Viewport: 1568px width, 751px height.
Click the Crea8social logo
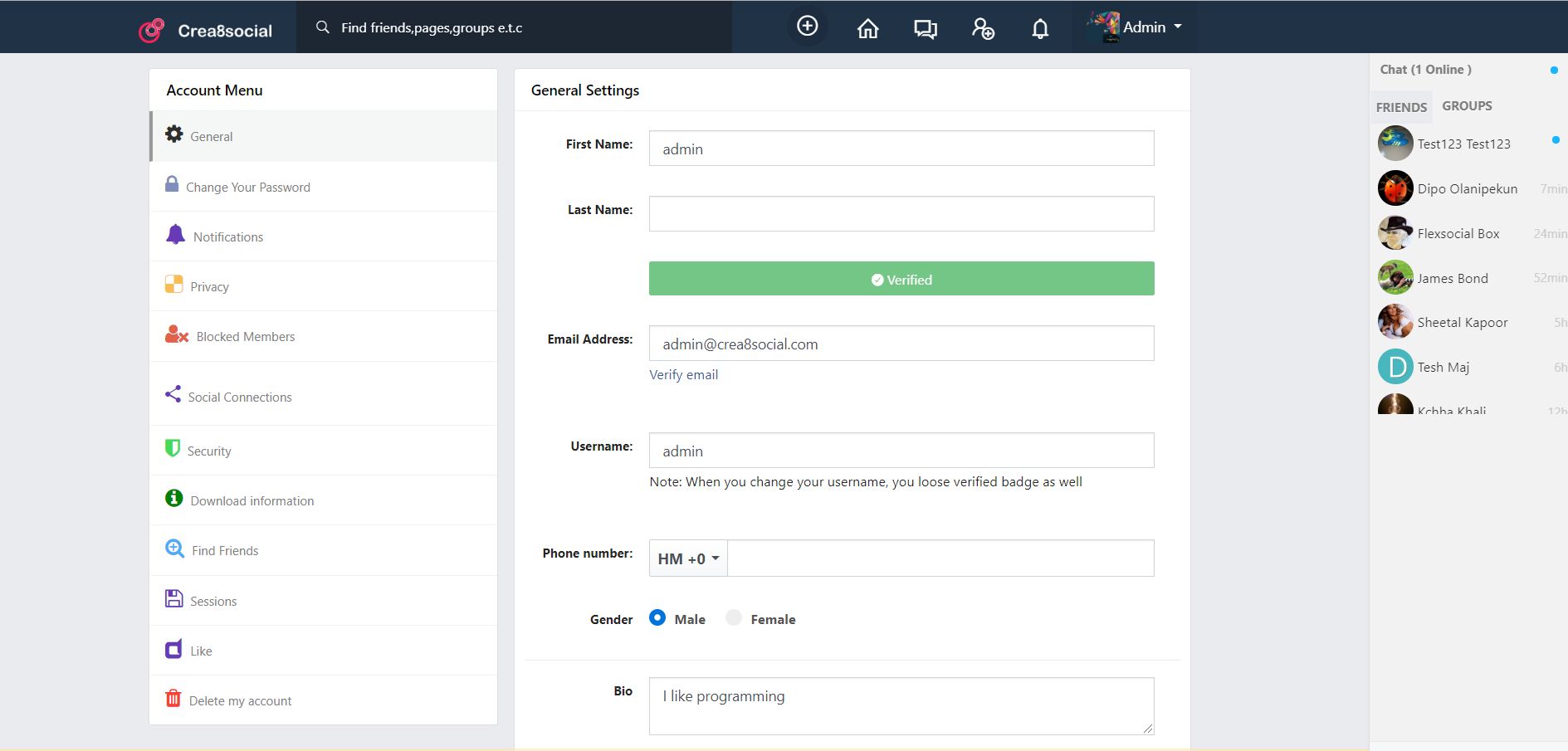click(x=206, y=30)
